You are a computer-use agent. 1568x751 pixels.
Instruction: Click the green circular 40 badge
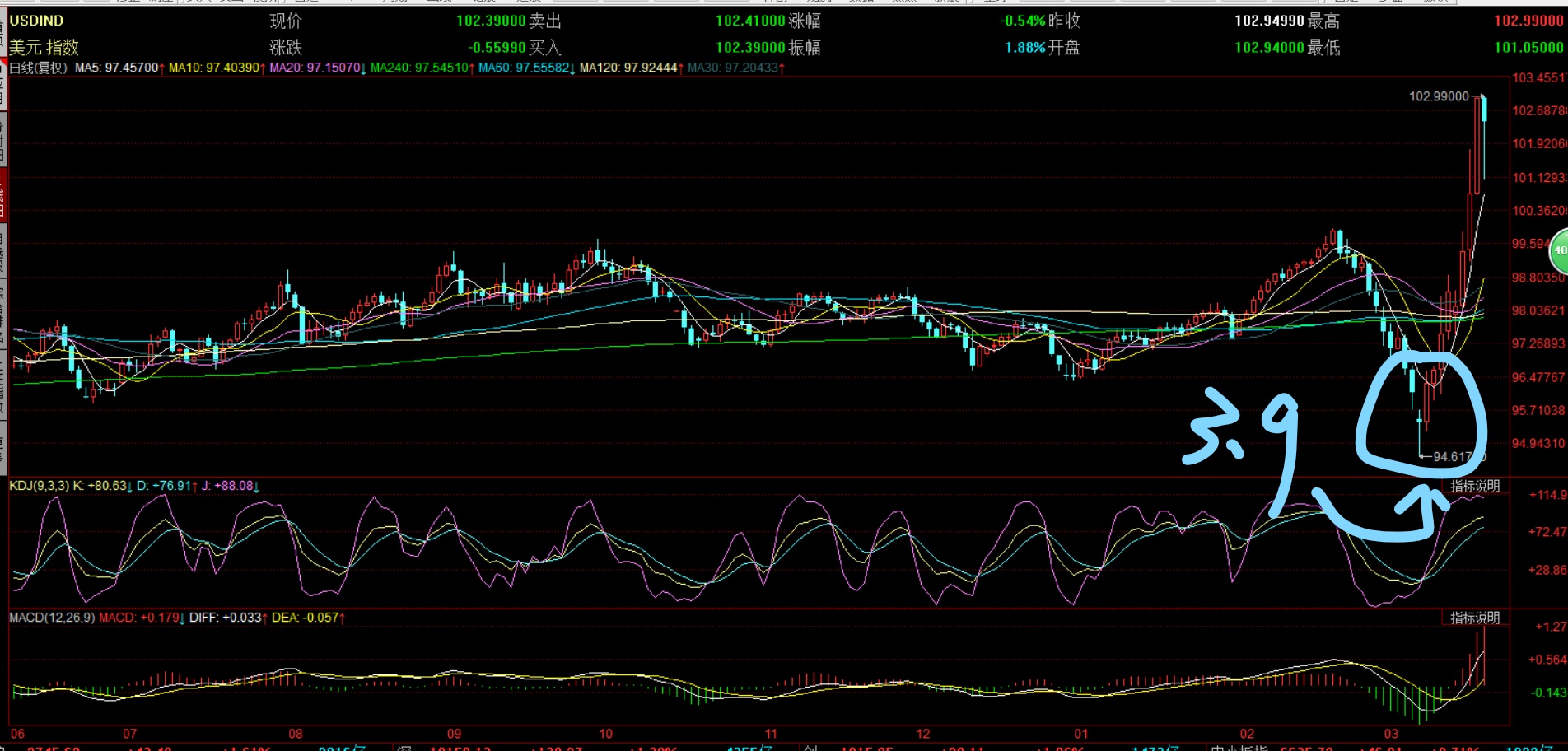click(x=1559, y=250)
